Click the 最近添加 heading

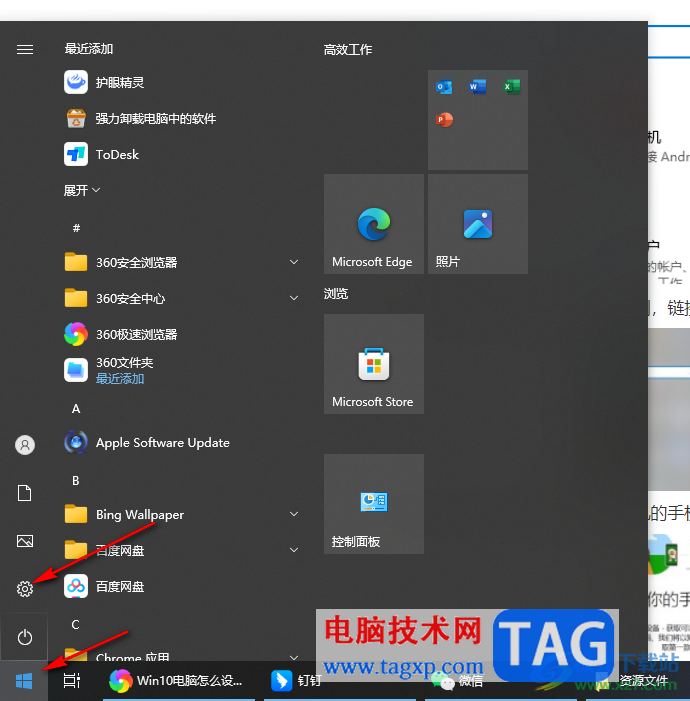pos(89,49)
